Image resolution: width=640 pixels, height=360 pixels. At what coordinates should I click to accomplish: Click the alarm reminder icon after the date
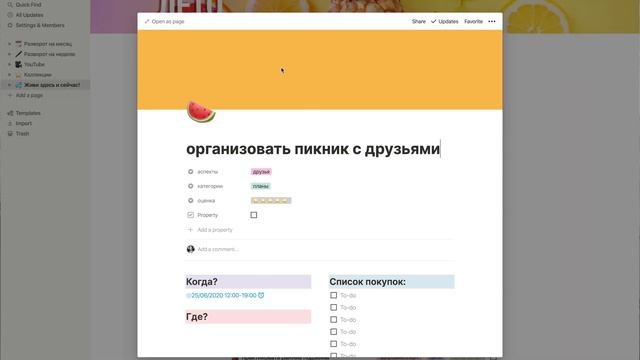(261, 295)
